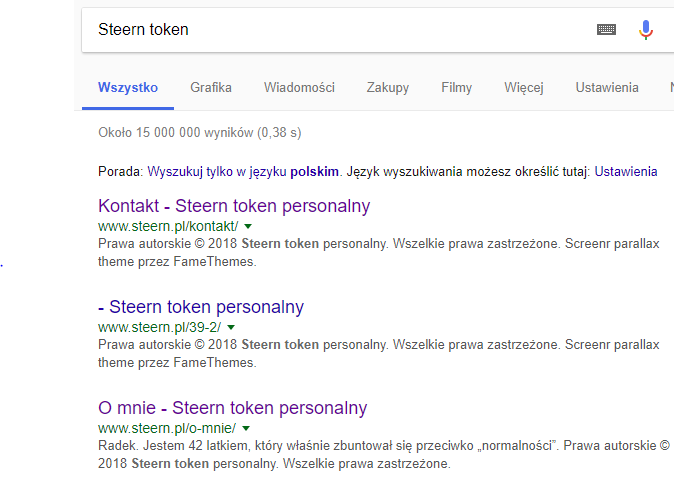Click inside the Steern token search field
This screenshot has width=674, height=495.
coord(335,30)
